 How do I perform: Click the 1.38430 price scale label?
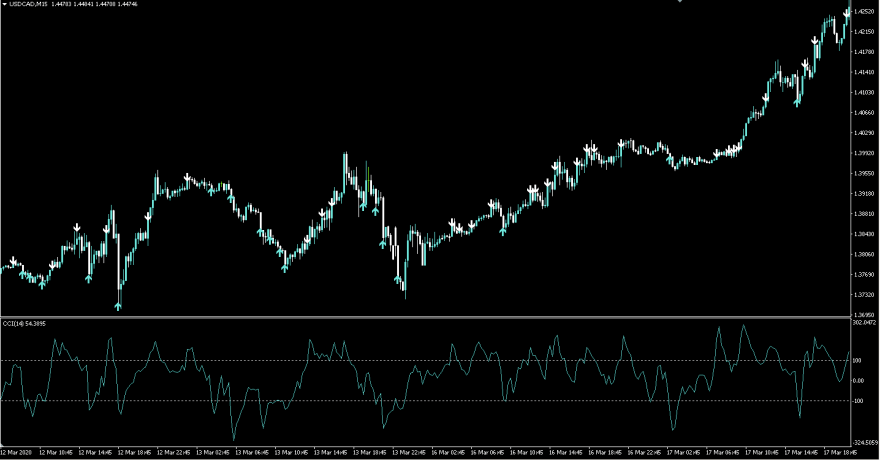pyautogui.click(x=865, y=234)
